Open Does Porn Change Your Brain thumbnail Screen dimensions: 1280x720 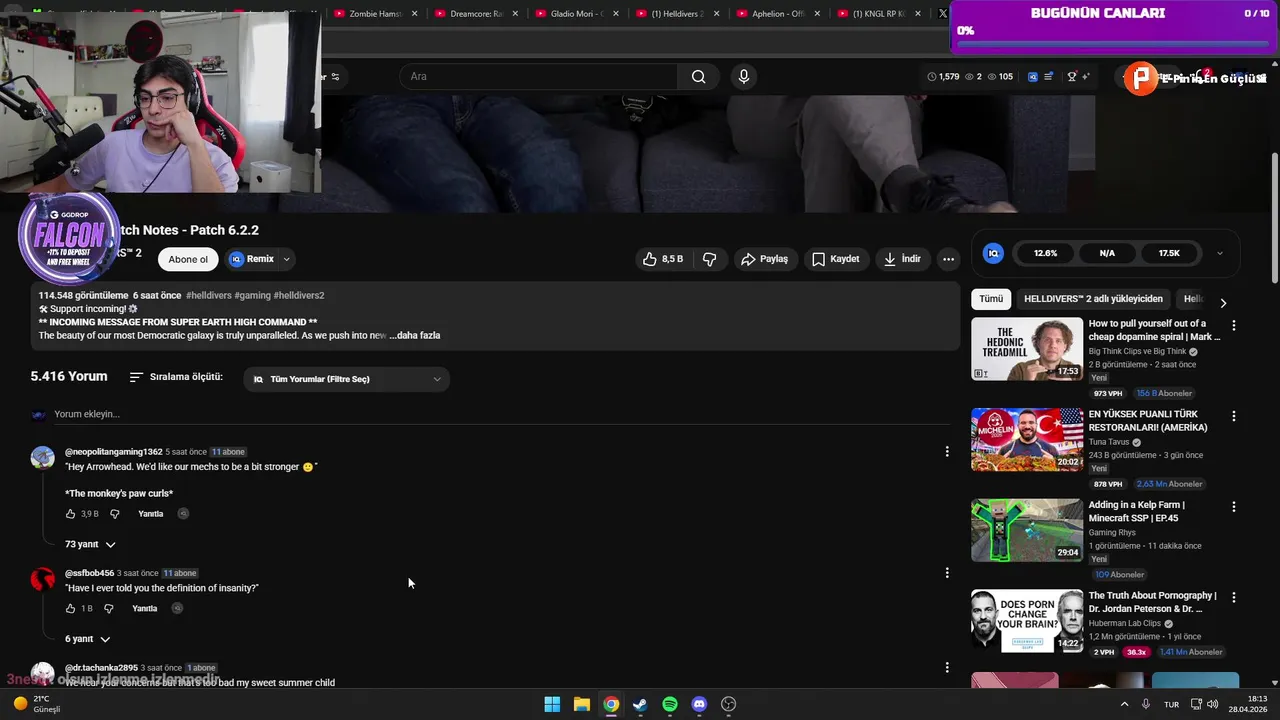tap(1027, 621)
